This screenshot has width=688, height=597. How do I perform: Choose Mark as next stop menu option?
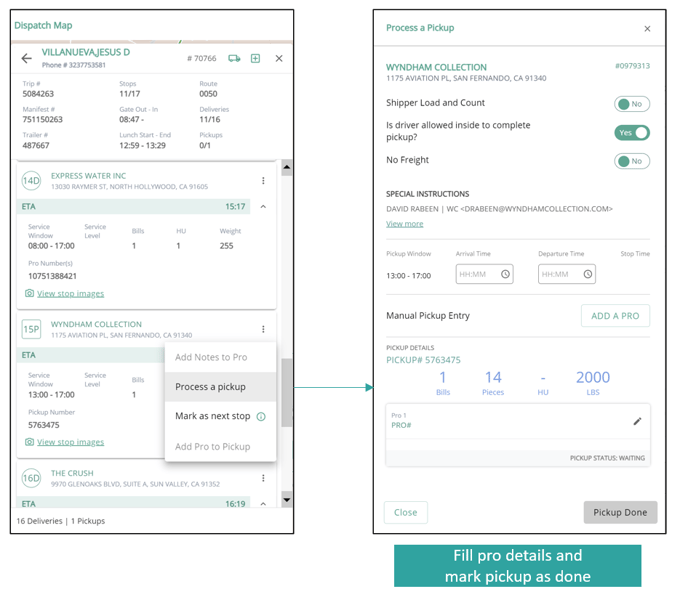click(x=212, y=416)
